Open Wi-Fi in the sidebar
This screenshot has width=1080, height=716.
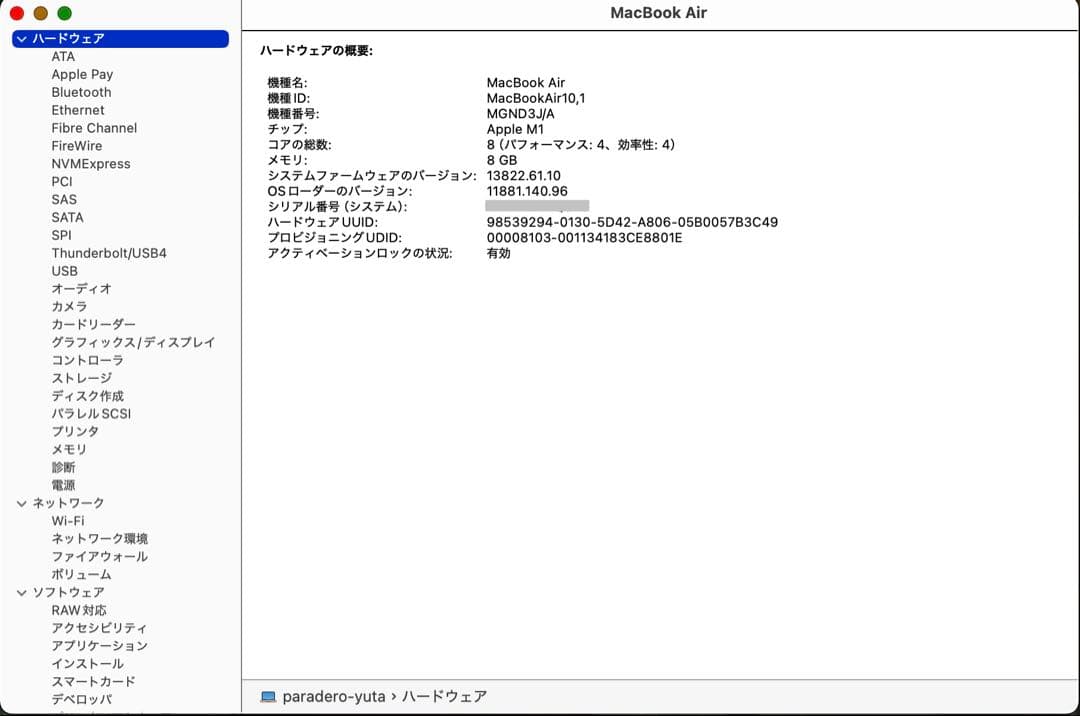[68, 521]
